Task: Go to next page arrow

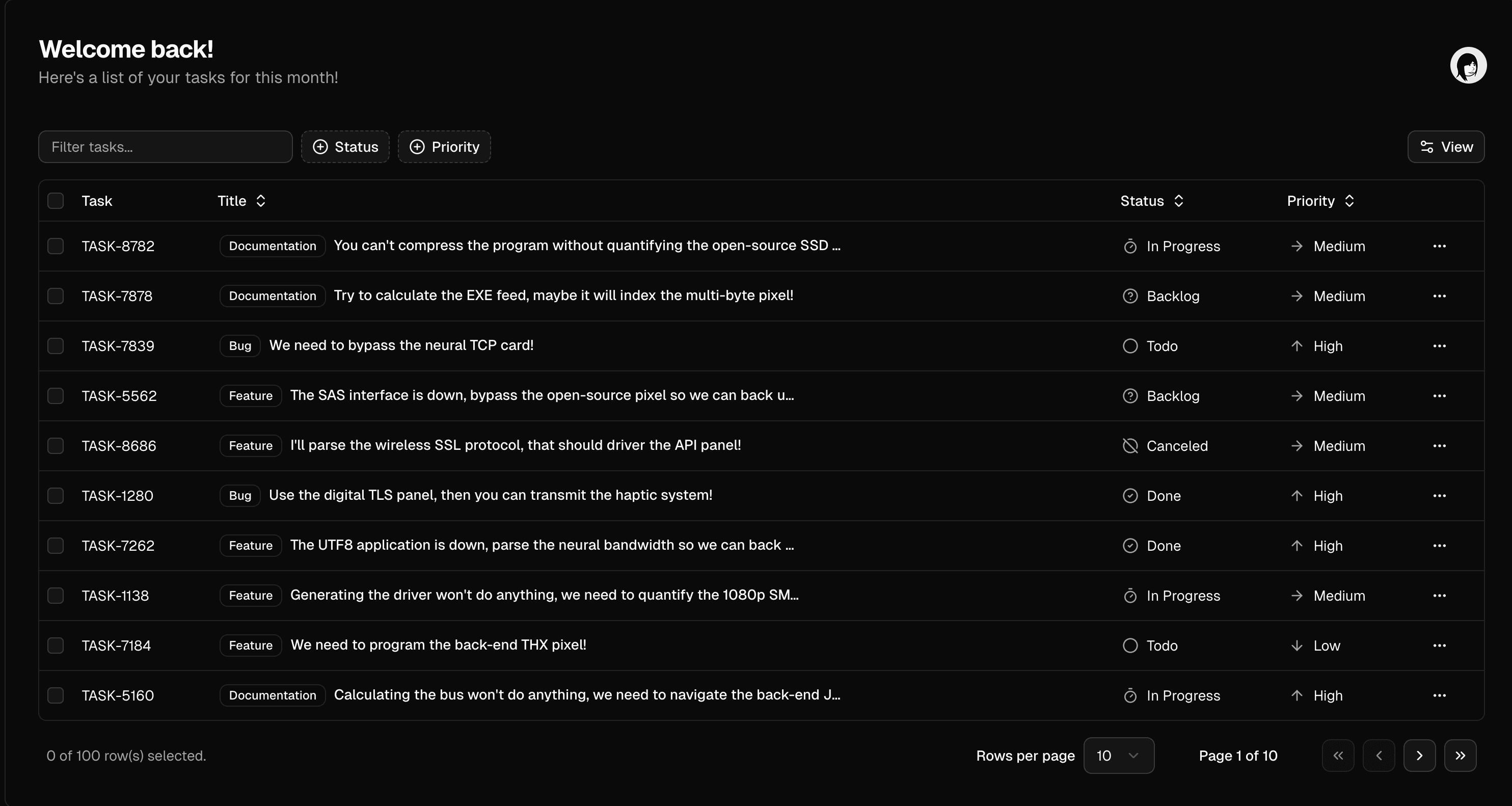Action: (x=1419, y=756)
